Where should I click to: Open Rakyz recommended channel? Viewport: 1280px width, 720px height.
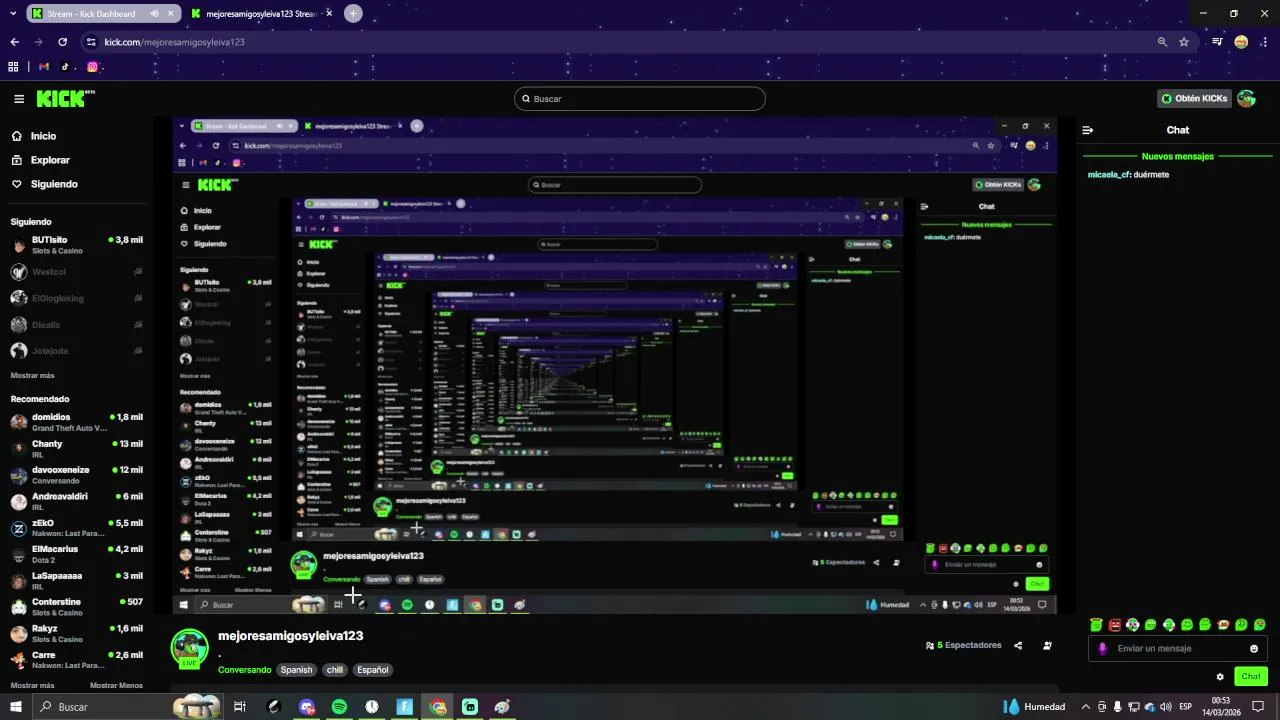click(x=76, y=634)
